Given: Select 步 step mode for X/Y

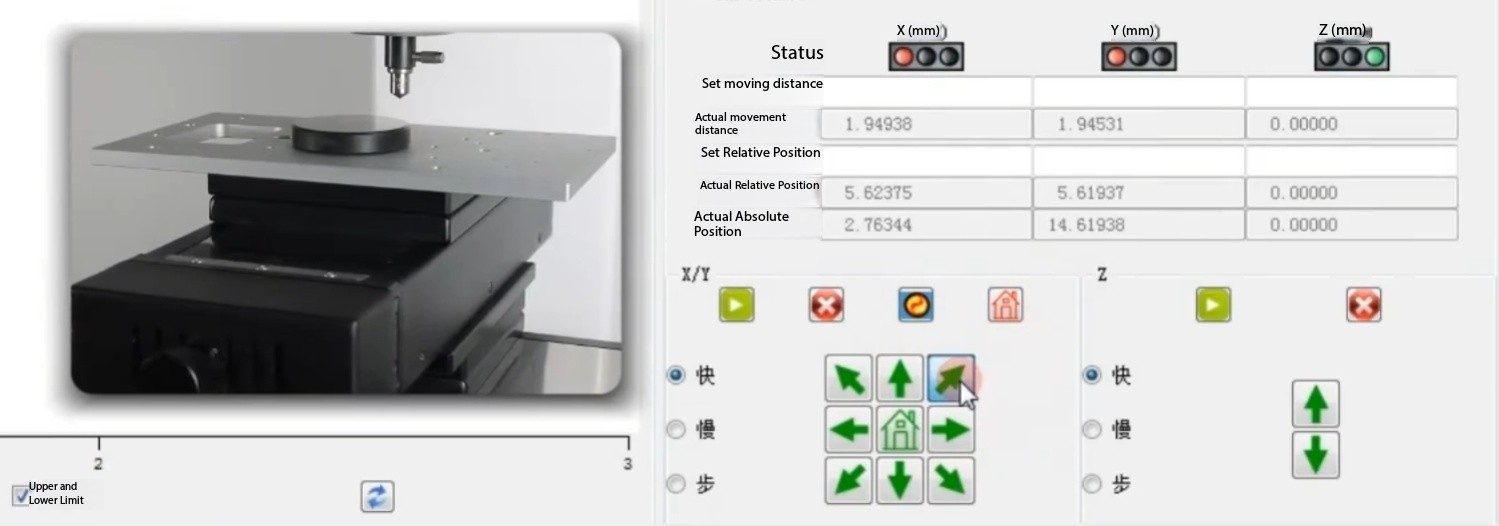Looking at the screenshot, I should tap(676, 483).
